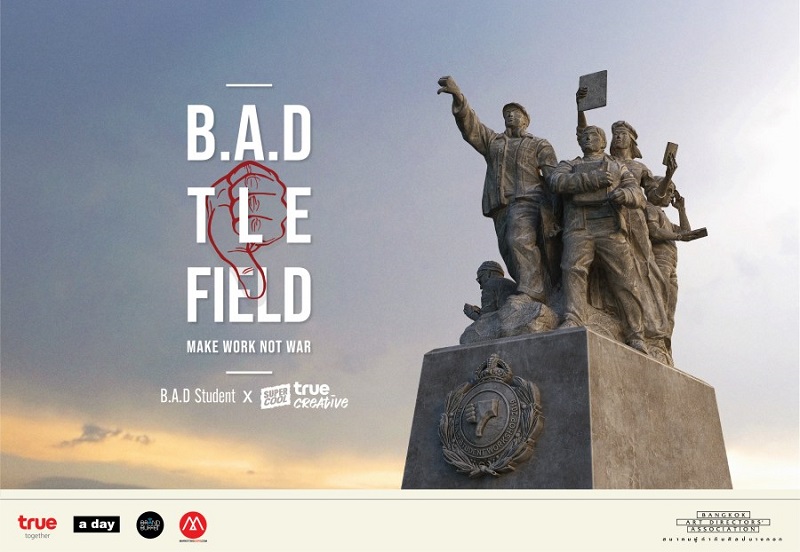Viewport: 800px width, 552px height.
Task: Click the B.A.D headline text
Action: coord(249,133)
